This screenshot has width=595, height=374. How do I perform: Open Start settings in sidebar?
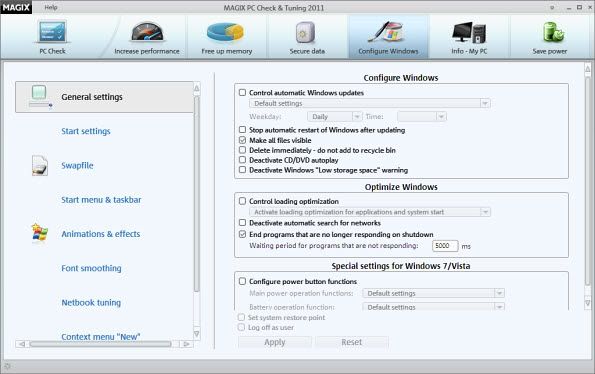tap(86, 131)
